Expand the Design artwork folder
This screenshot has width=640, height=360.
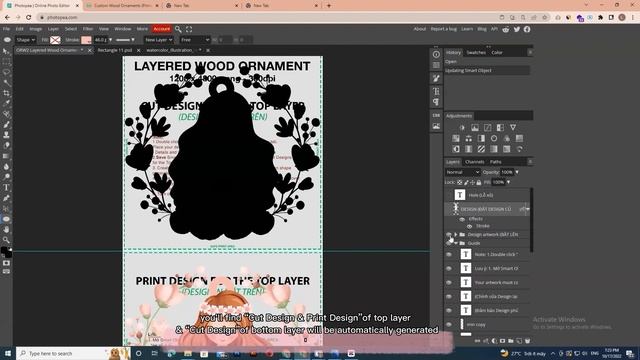456,234
